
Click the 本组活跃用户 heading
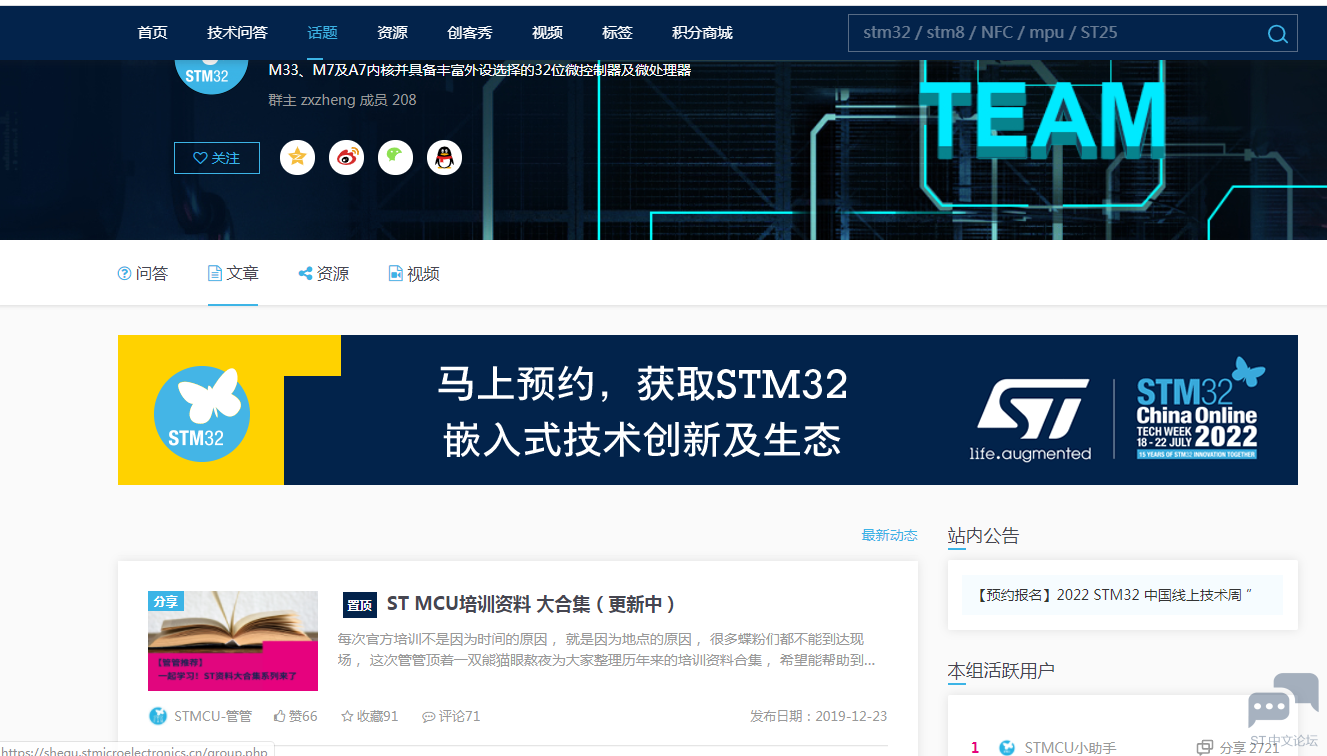point(1001,670)
